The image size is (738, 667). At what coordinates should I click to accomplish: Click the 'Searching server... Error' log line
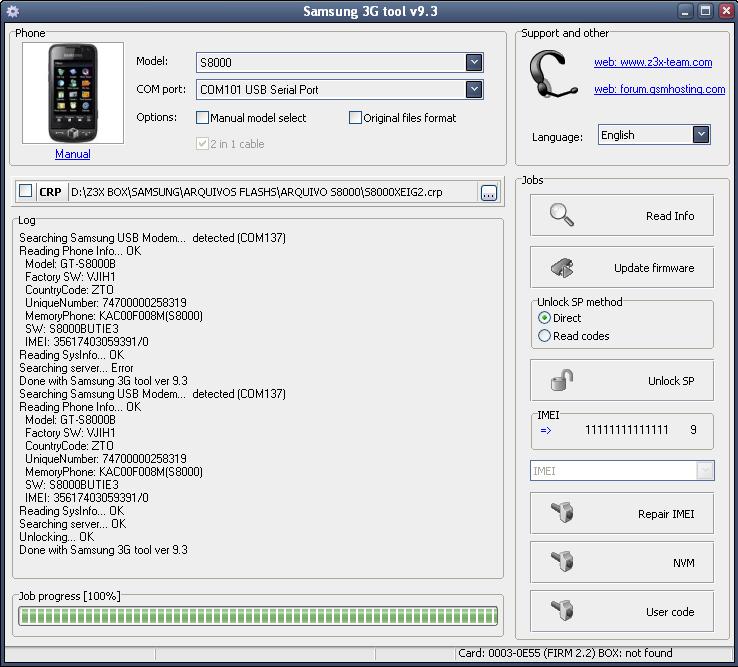[76, 368]
